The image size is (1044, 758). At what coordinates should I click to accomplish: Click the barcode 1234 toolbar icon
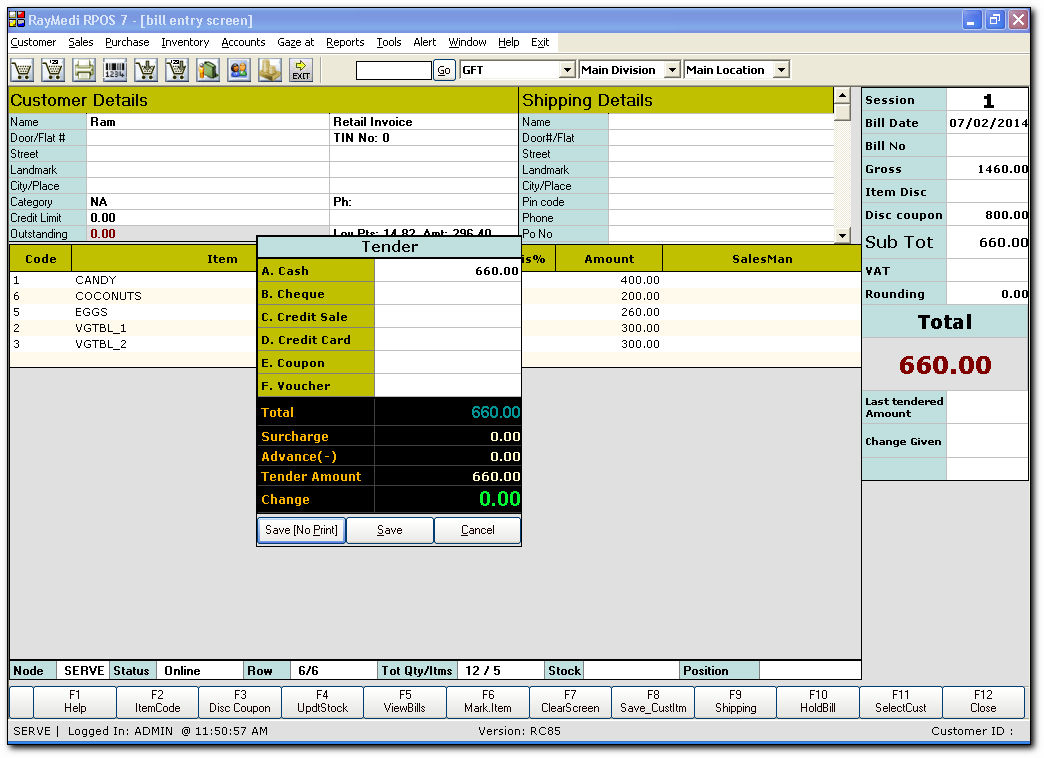click(x=115, y=70)
